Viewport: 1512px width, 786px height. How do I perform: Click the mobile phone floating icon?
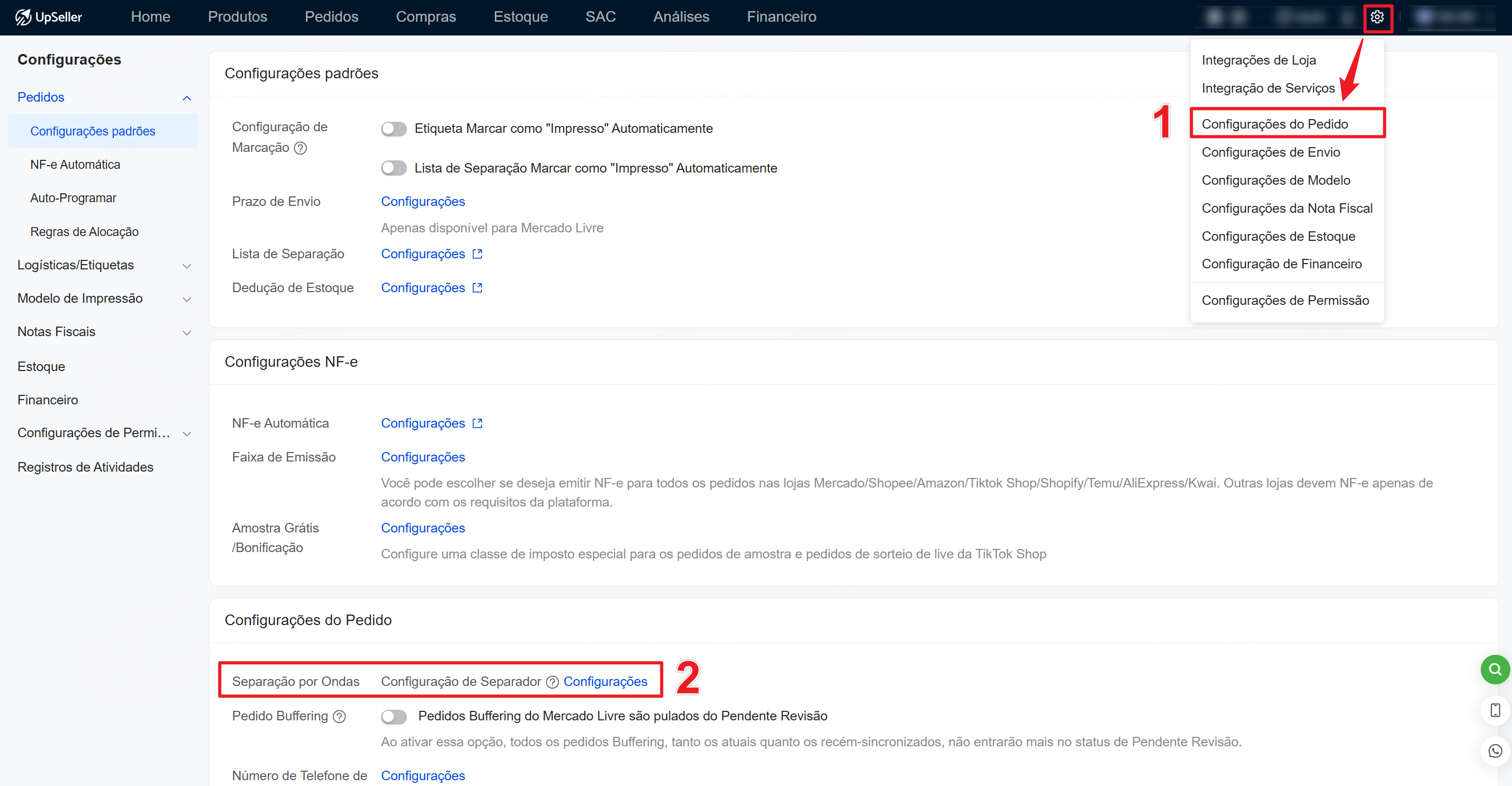(1495, 710)
